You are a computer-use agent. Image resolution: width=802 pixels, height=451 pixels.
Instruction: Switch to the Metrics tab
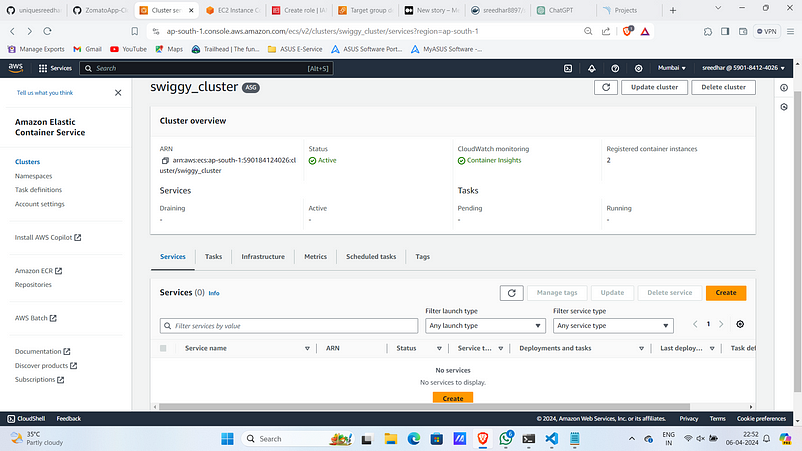click(315, 257)
